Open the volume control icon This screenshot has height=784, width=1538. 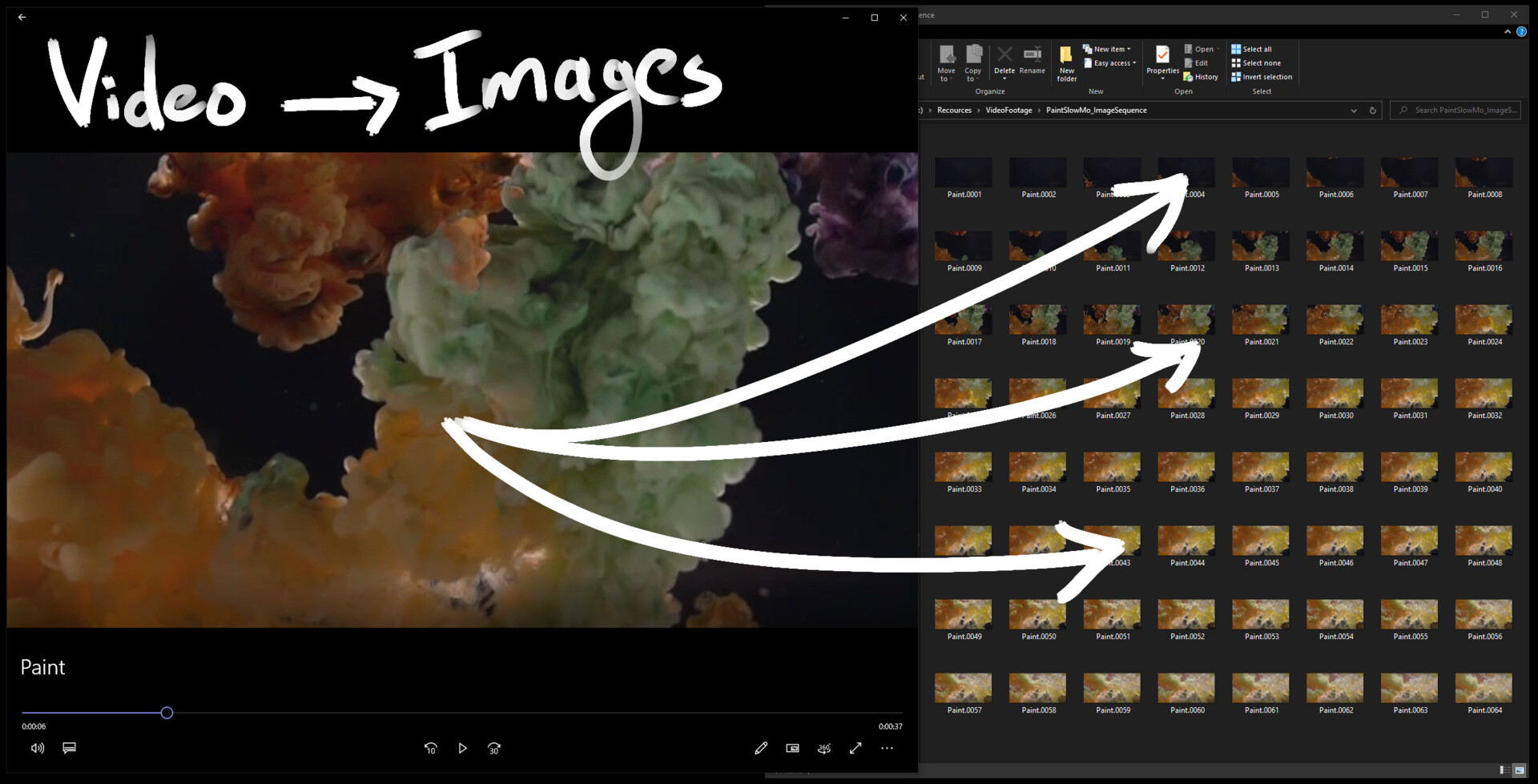pyautogui.click(x=37, y=747)
